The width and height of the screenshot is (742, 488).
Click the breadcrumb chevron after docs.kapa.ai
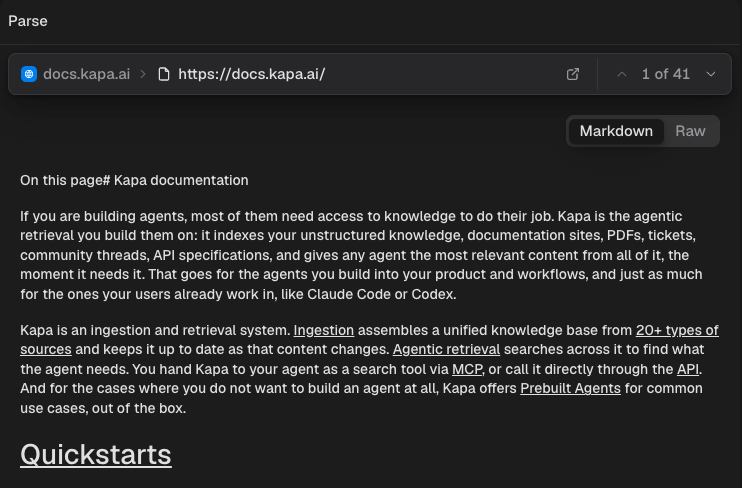(143, 74)
